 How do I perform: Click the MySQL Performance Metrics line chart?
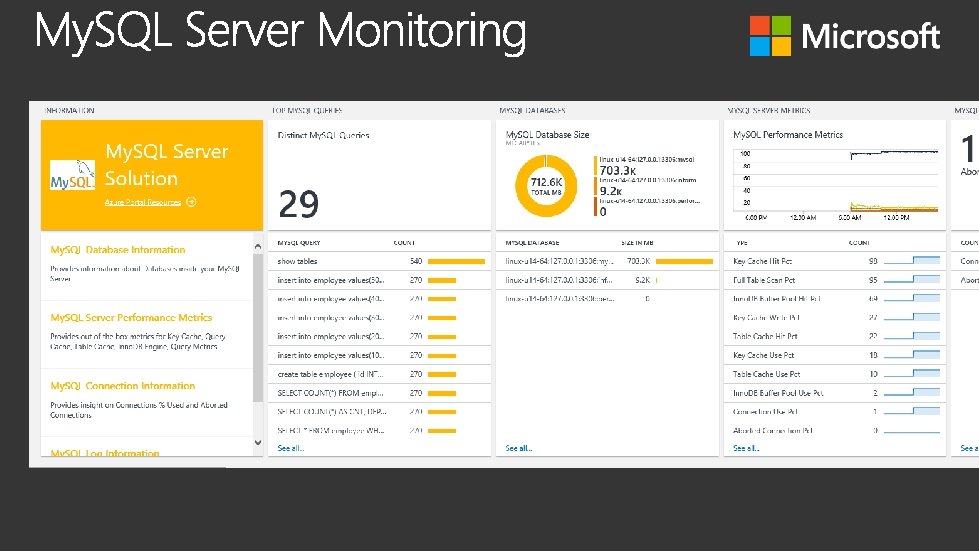[x=835, y=184]
